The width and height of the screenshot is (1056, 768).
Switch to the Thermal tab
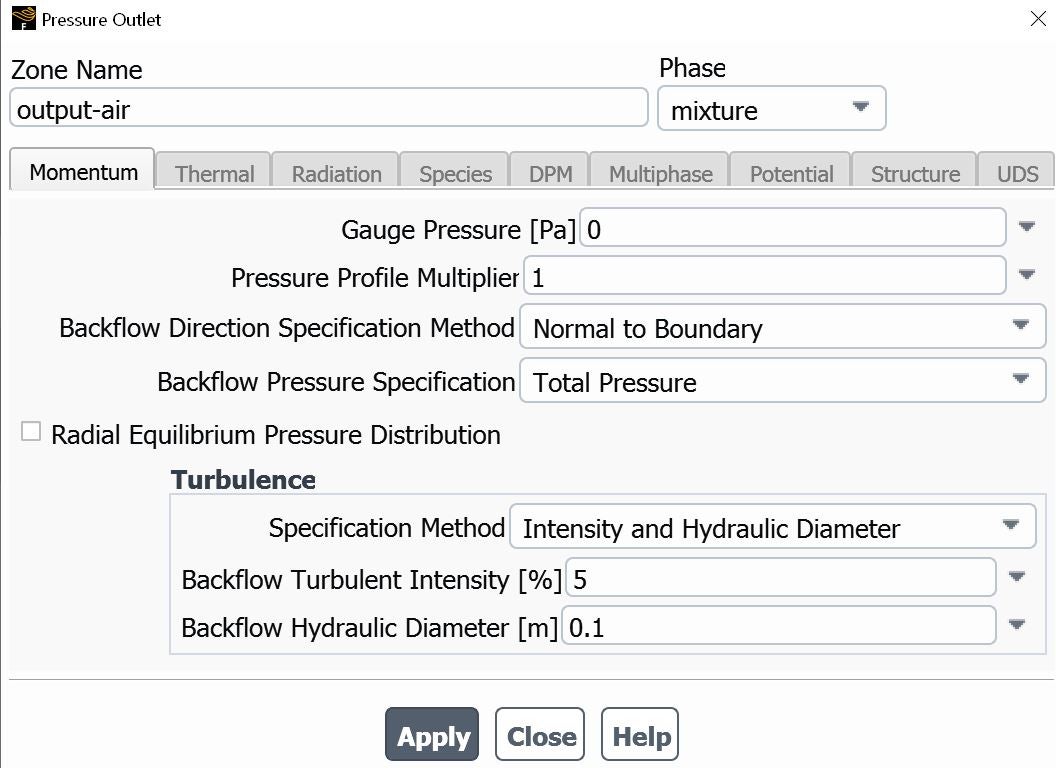(214, 173)
